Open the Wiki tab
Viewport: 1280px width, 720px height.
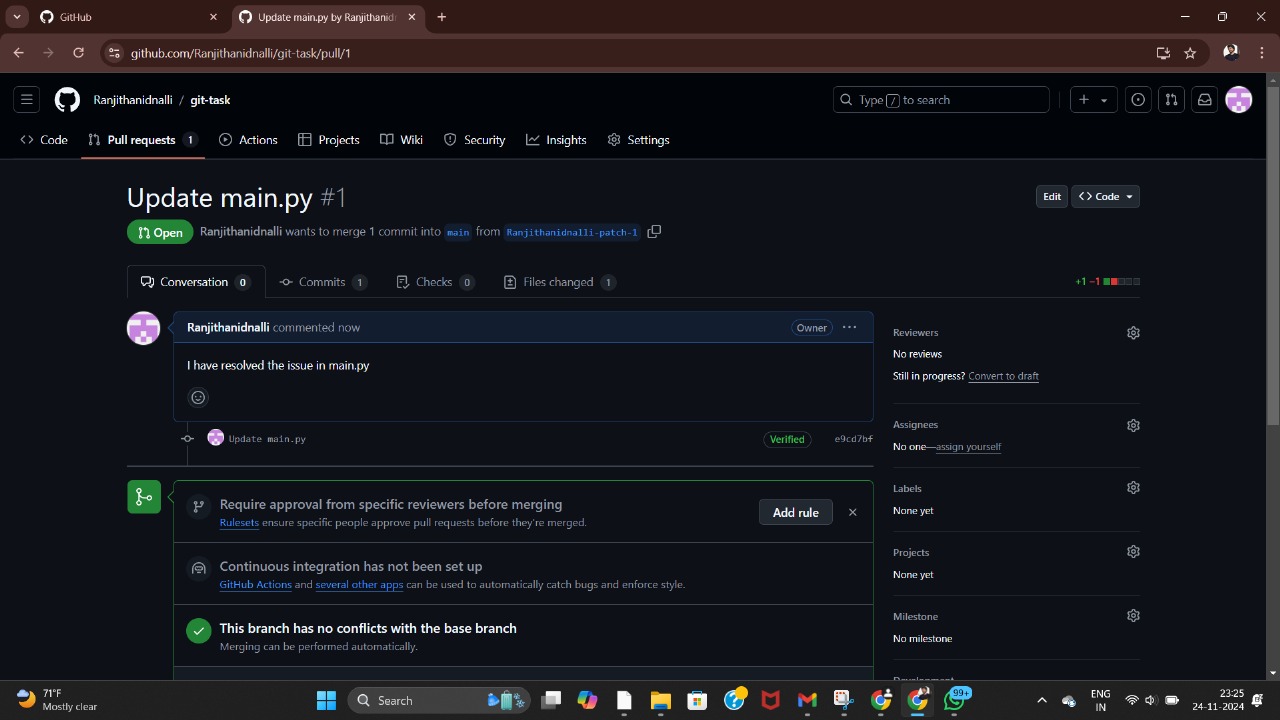click(x=402, y=140)
